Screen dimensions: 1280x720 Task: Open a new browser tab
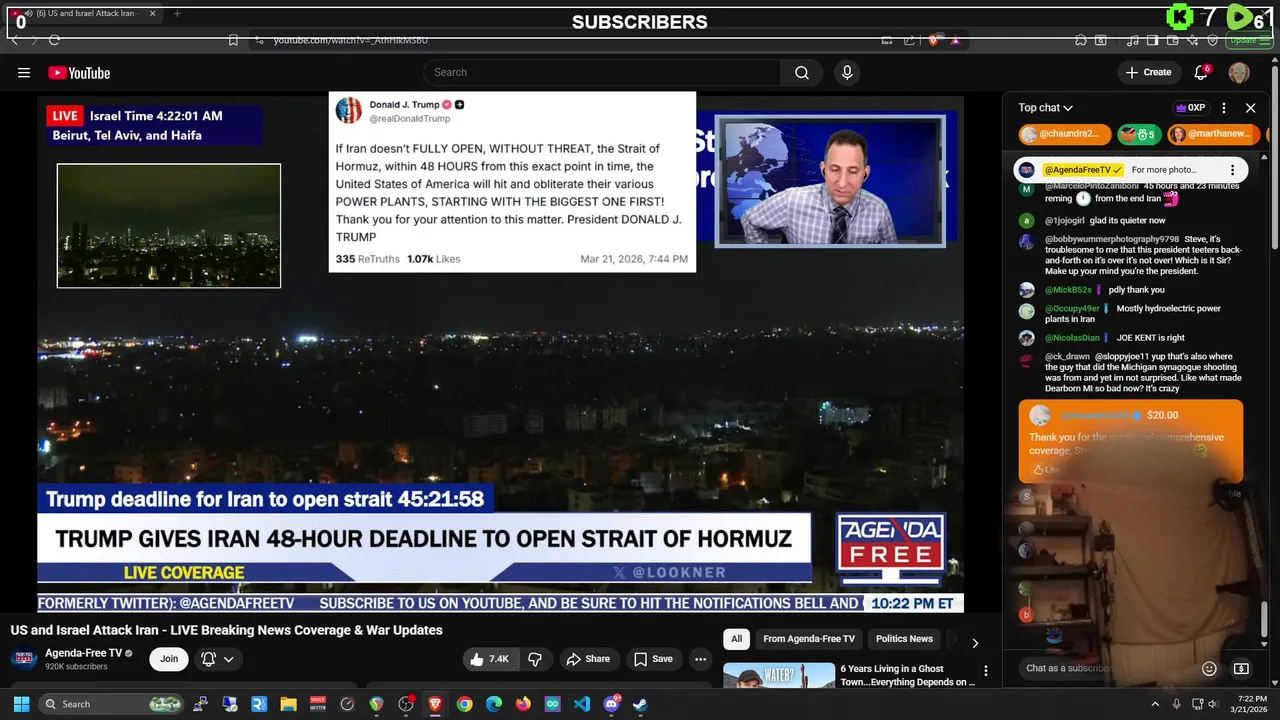point(177,14)
